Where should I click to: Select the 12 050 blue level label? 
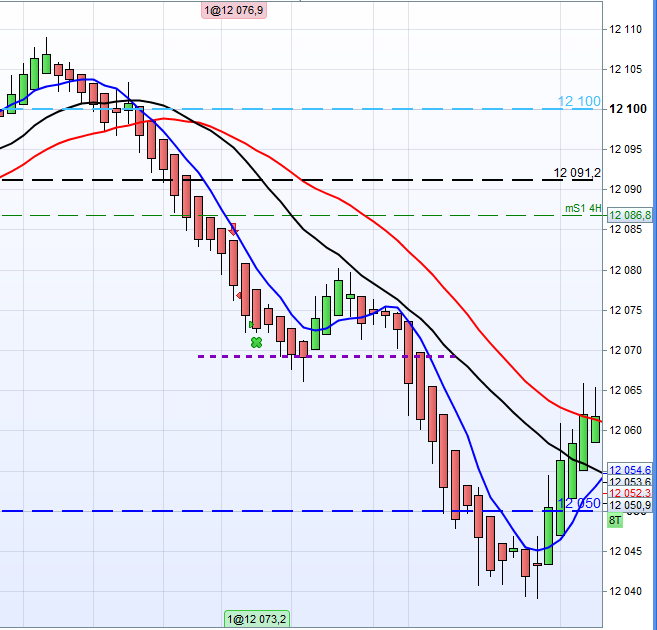pyautogui.click(x=579, y=503)
